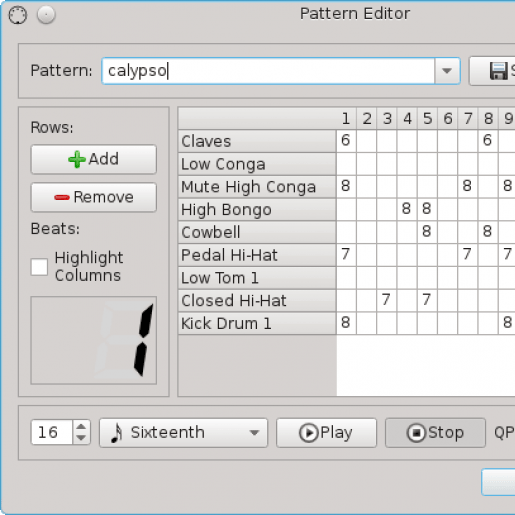This screenshot has width=515, height=515.
Task: Click the Play button with triangle icon
Action: click(x=326, y=433)
